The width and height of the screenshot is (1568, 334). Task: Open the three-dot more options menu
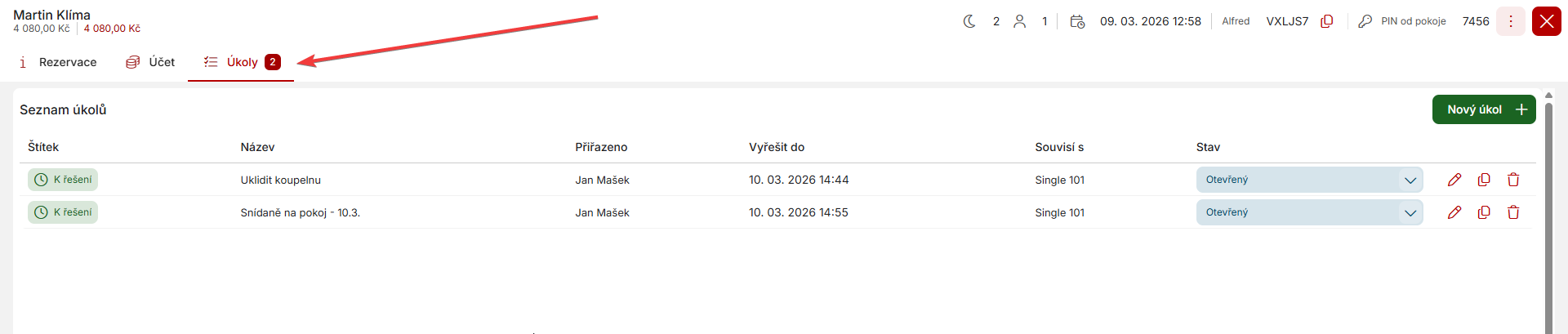[x=1511, y=21]
